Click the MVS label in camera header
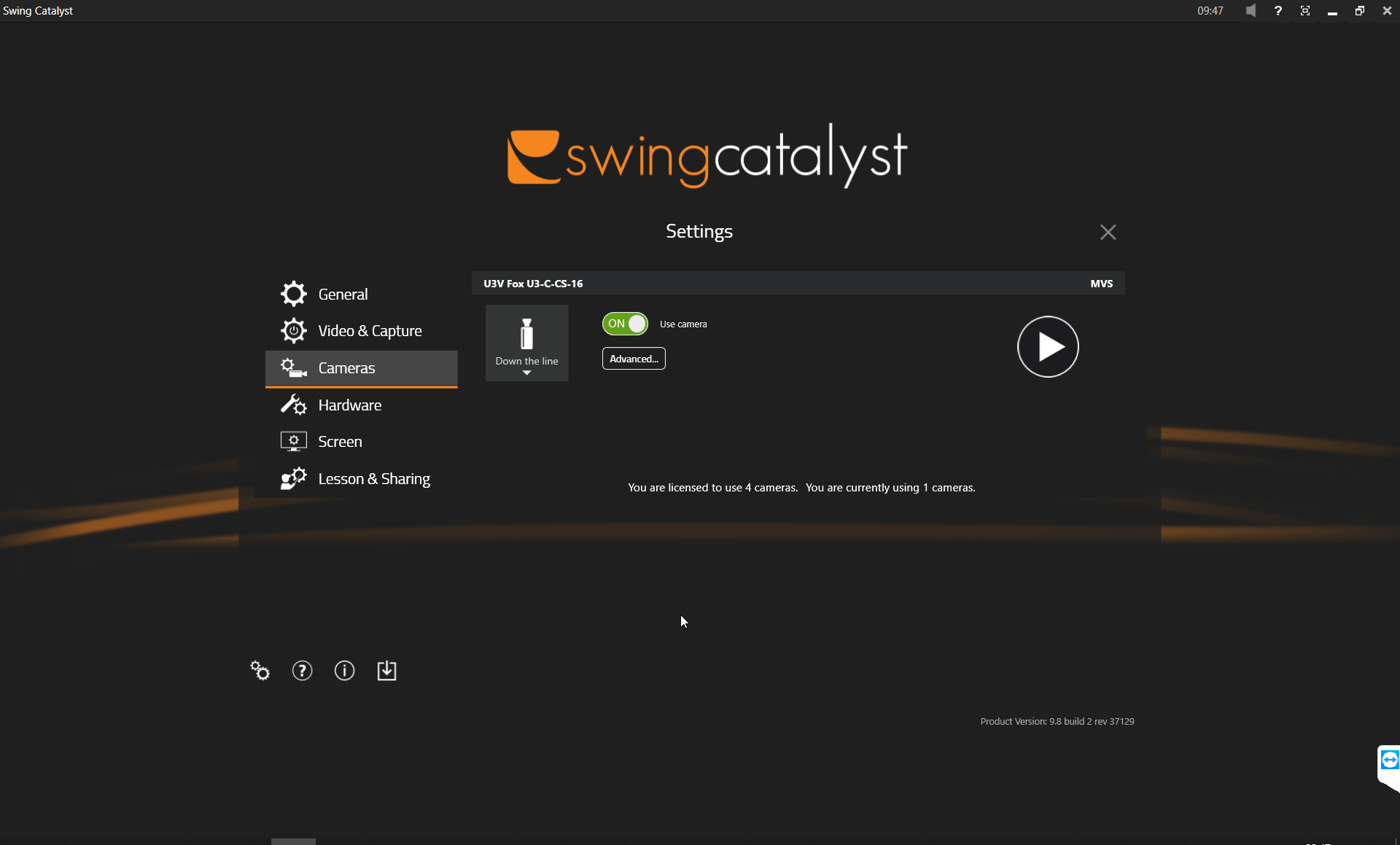Screen dimensions: 1400x845 [1101, 284]
